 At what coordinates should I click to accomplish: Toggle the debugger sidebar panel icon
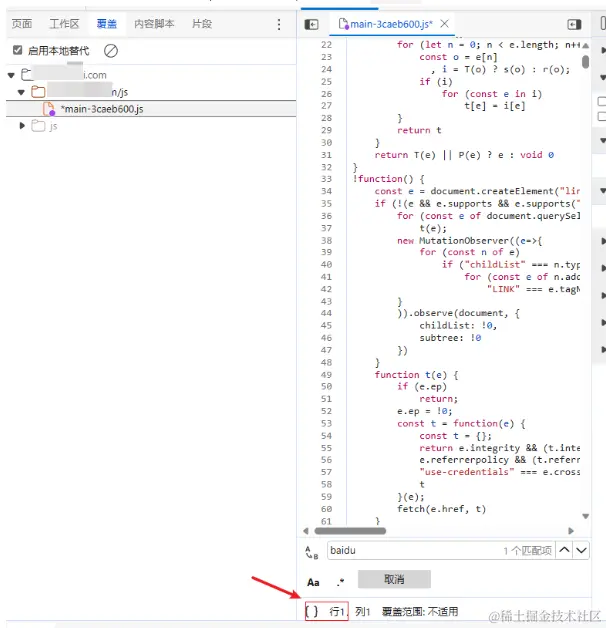point(574,24)
